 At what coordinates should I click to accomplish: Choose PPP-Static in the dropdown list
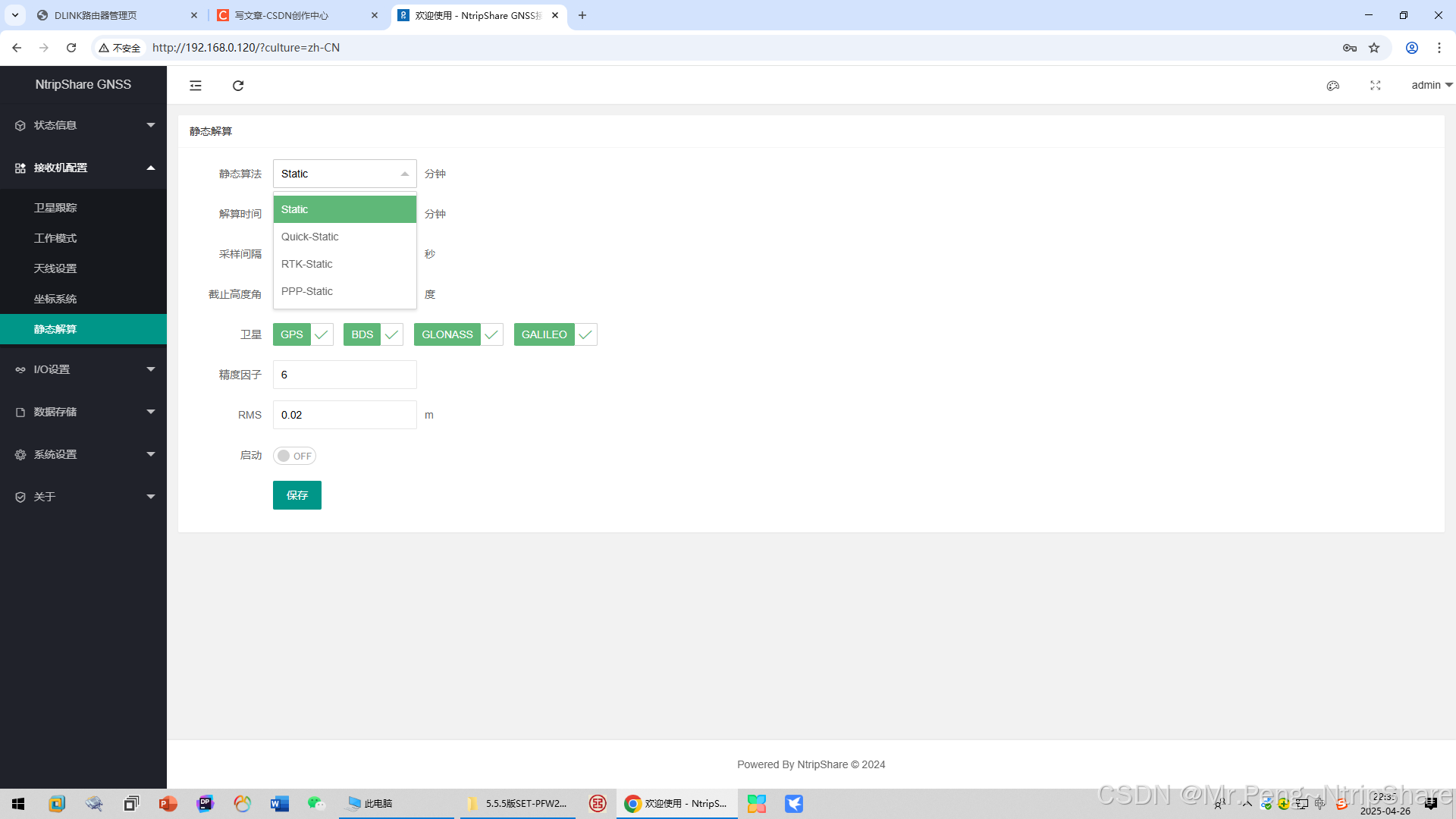(x=307, y=291)
